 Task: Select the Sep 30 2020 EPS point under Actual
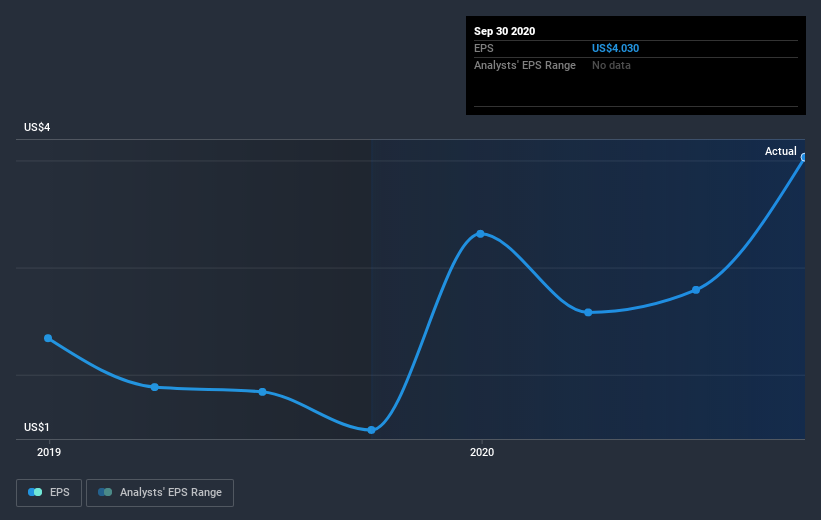804,157
